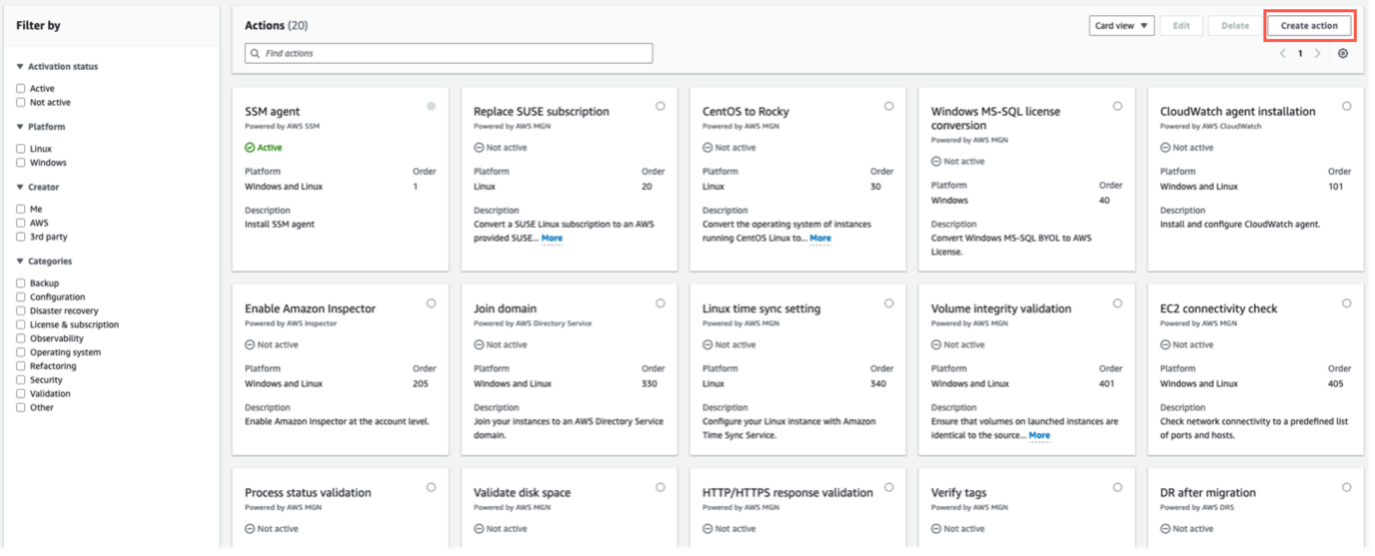Select DR after migration card

pyautogui.click(x=1347, y=487)
